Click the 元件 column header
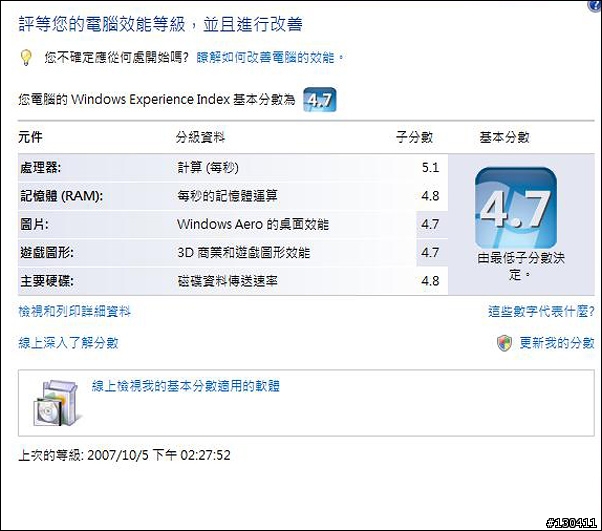 click(x=30, y=137)
